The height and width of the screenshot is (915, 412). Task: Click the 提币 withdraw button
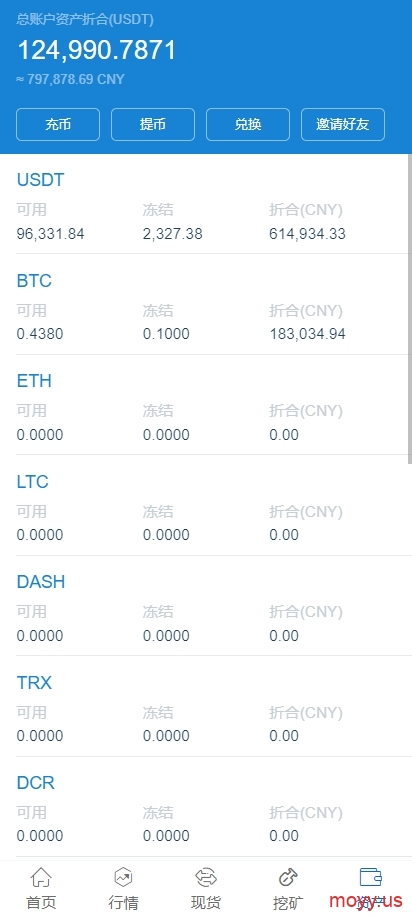click(153, 124)
